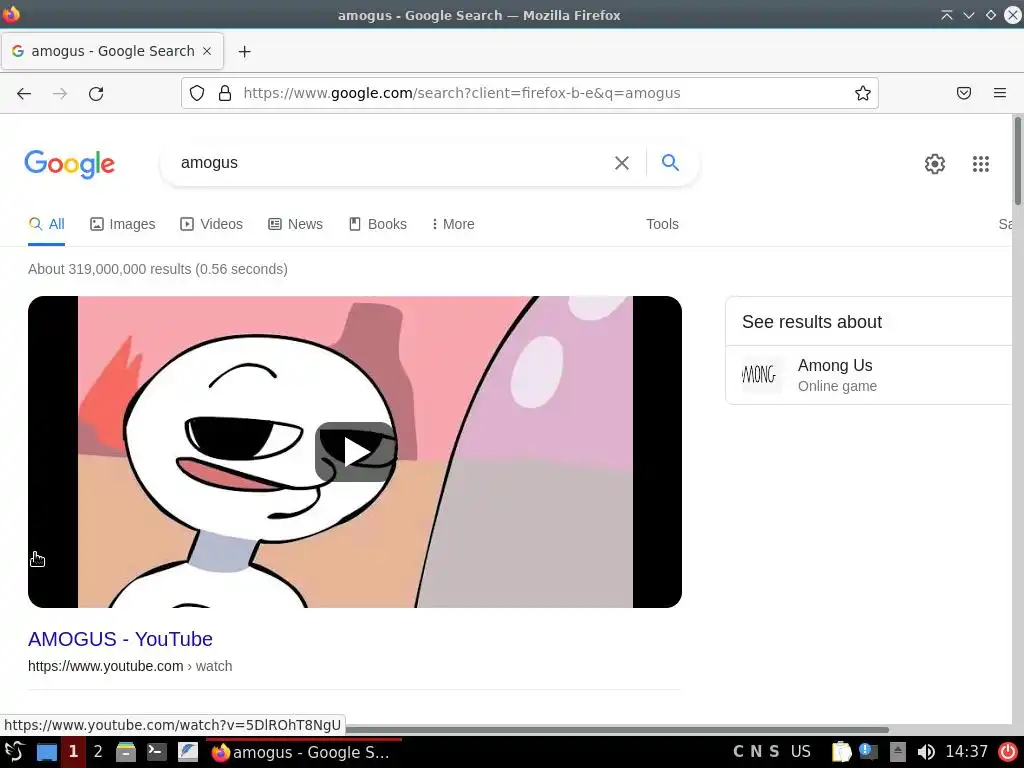Show desktop using the blue taskbar icon

coord(46,752)
